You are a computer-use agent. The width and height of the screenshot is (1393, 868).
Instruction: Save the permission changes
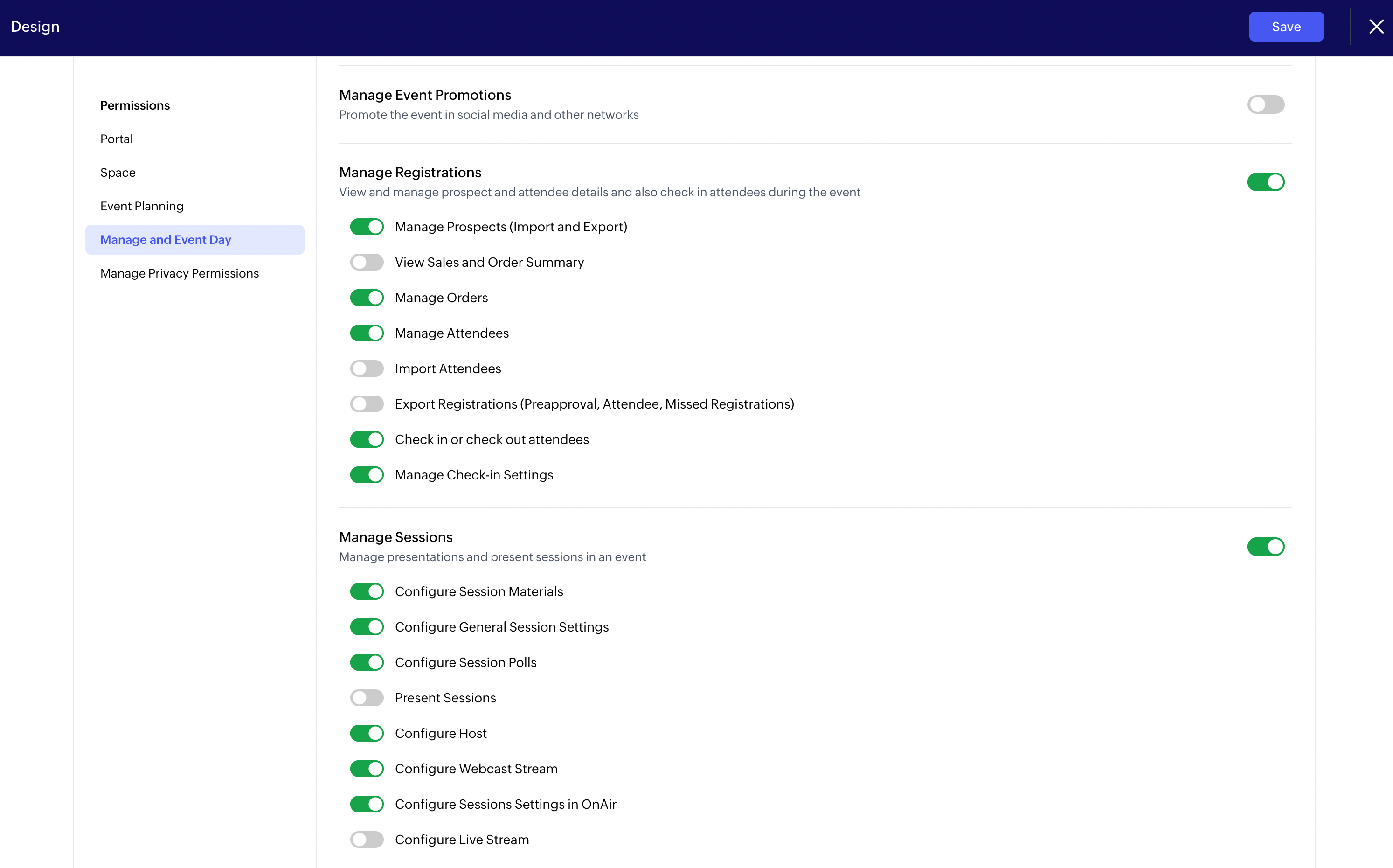point(1286,27)
